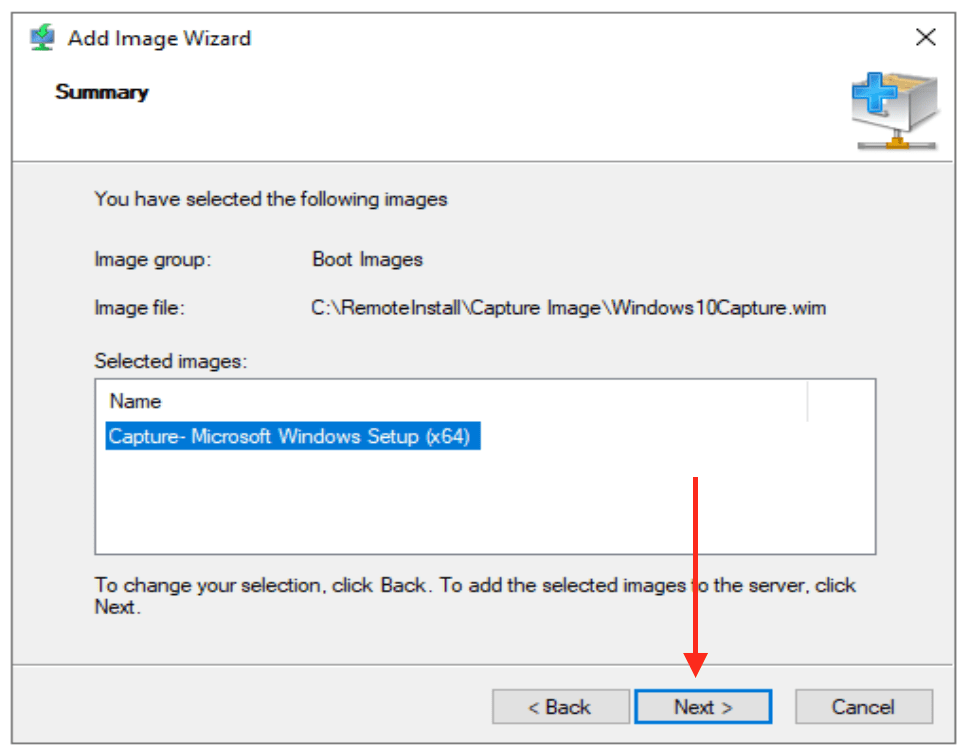Click the Summary heading text
The height and width of the screenshot is (752, 968).
(102, 92)
